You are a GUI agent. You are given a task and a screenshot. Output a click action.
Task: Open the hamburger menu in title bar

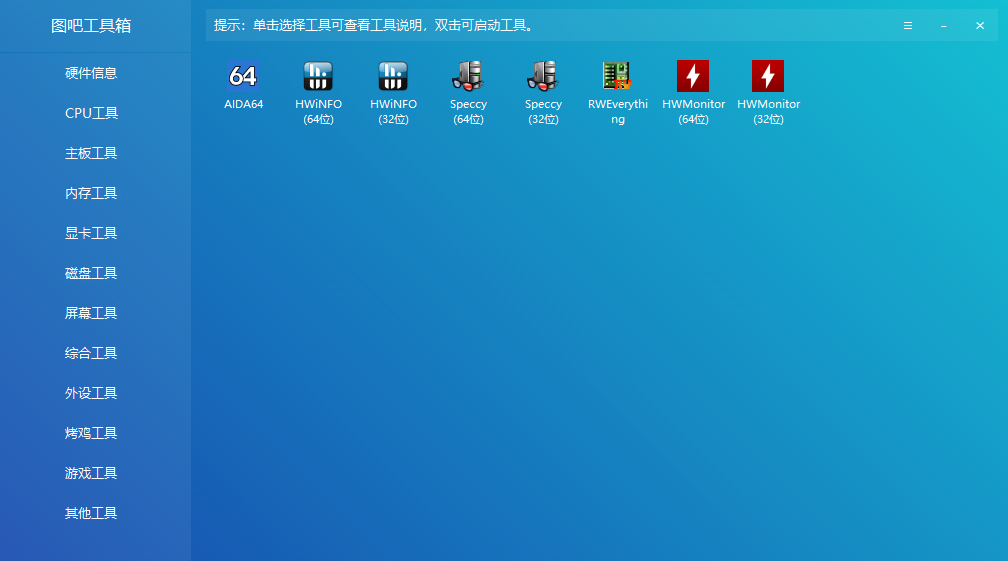coord(908,26)
